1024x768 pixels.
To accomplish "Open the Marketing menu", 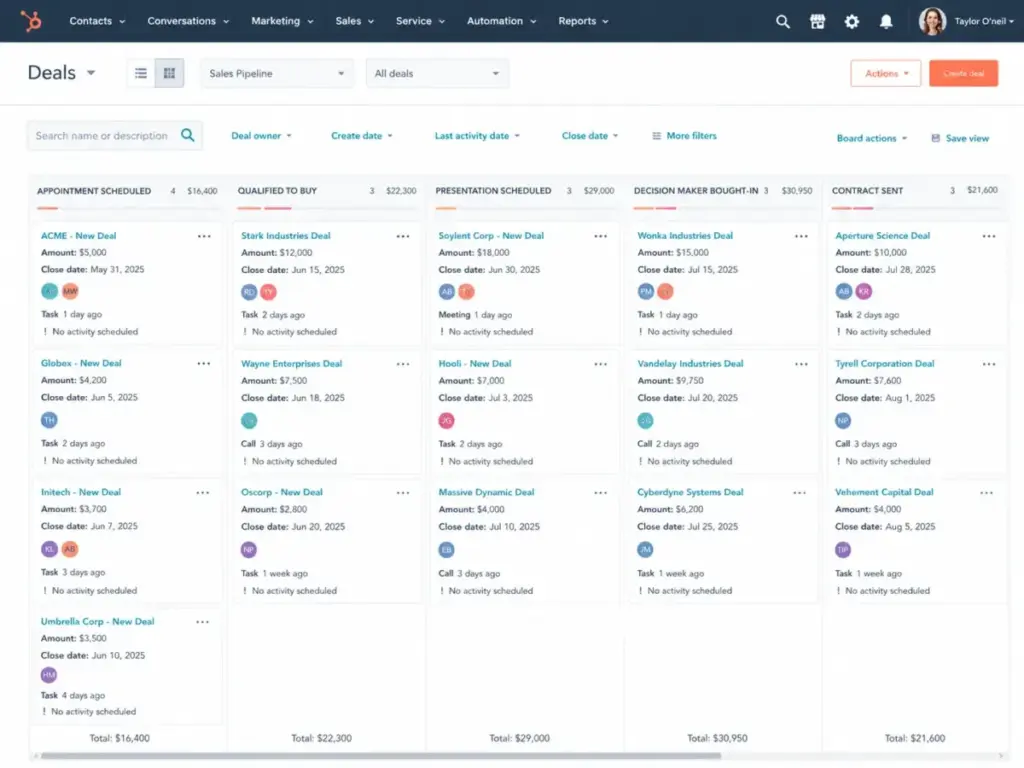I will 282,21.
